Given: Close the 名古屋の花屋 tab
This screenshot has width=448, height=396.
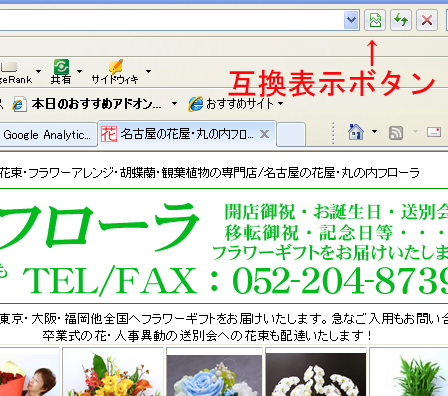Looking at the screenshot, I should [x=264, y=134].
